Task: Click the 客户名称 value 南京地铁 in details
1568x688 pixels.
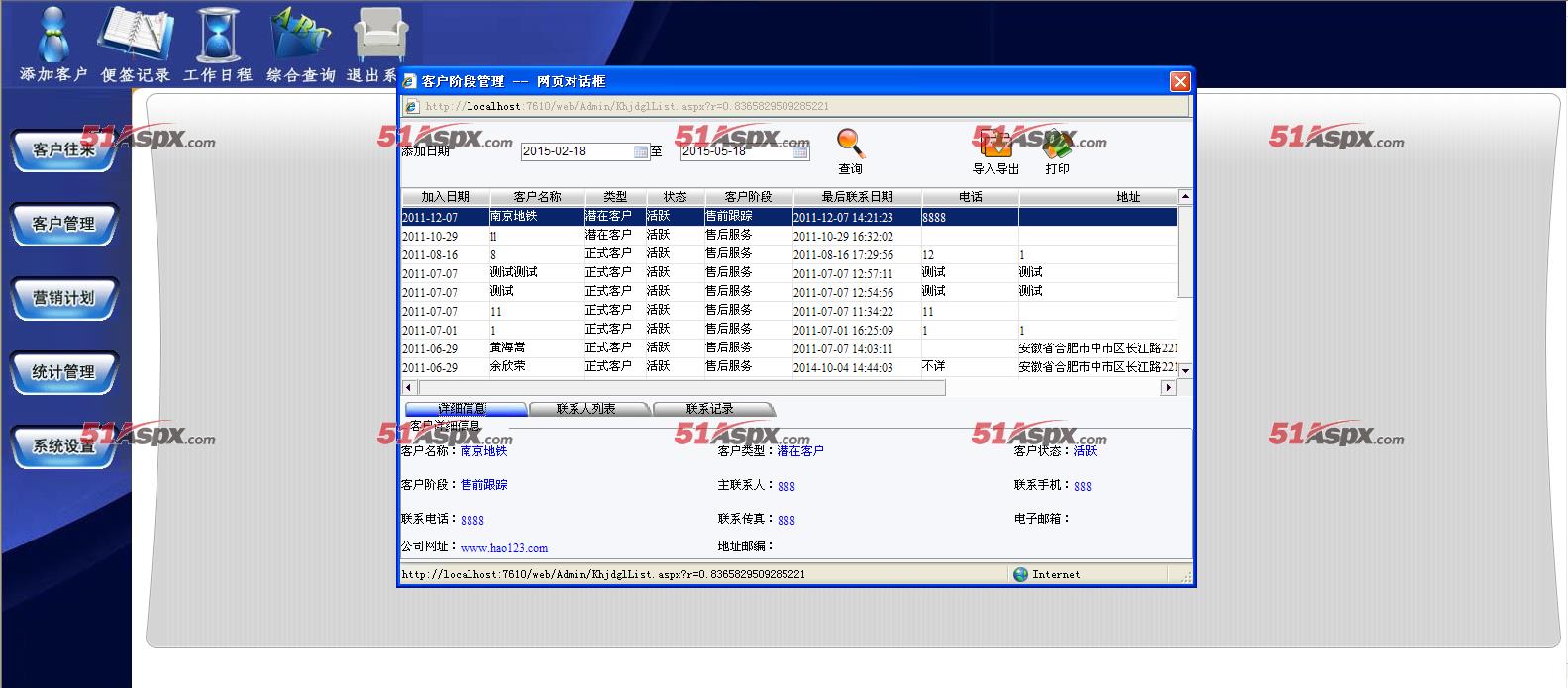Action: tap(483, 451)
